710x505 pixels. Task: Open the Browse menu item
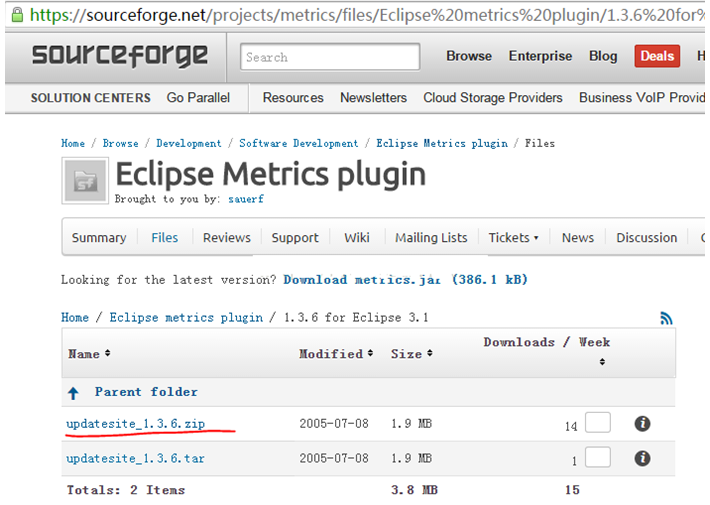469,56
